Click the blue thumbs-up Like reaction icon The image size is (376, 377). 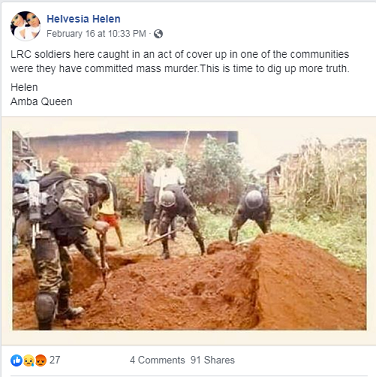pos(16,360)
